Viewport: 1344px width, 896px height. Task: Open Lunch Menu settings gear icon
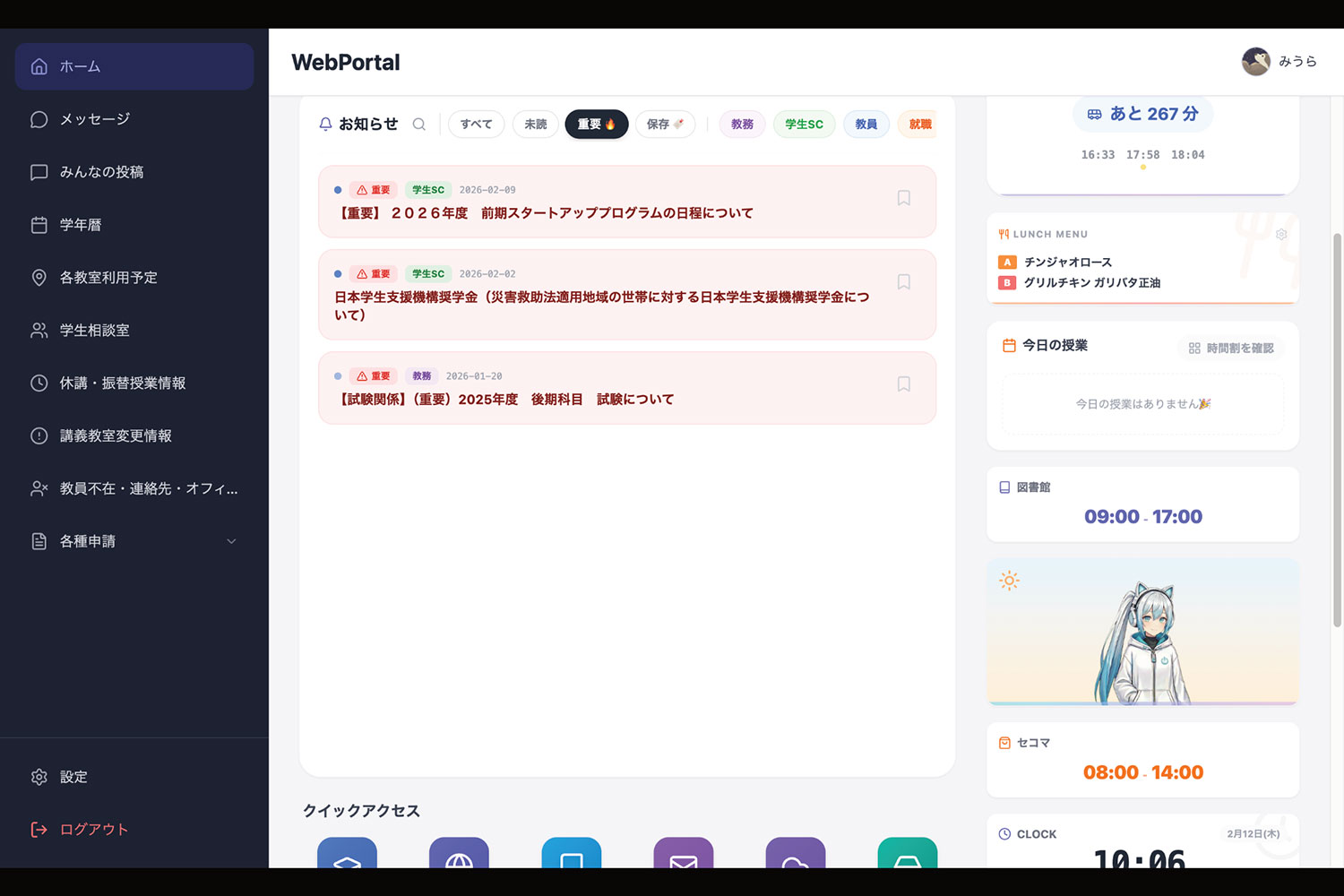point(1281,234)
